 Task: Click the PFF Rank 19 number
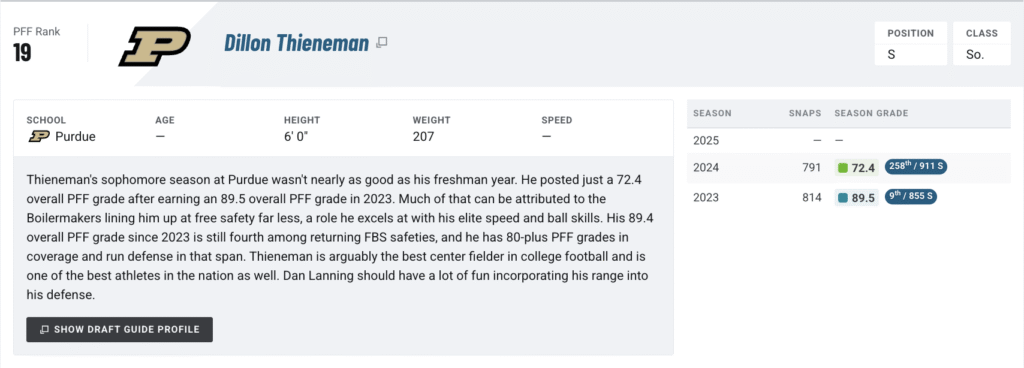tap(22, 54)
